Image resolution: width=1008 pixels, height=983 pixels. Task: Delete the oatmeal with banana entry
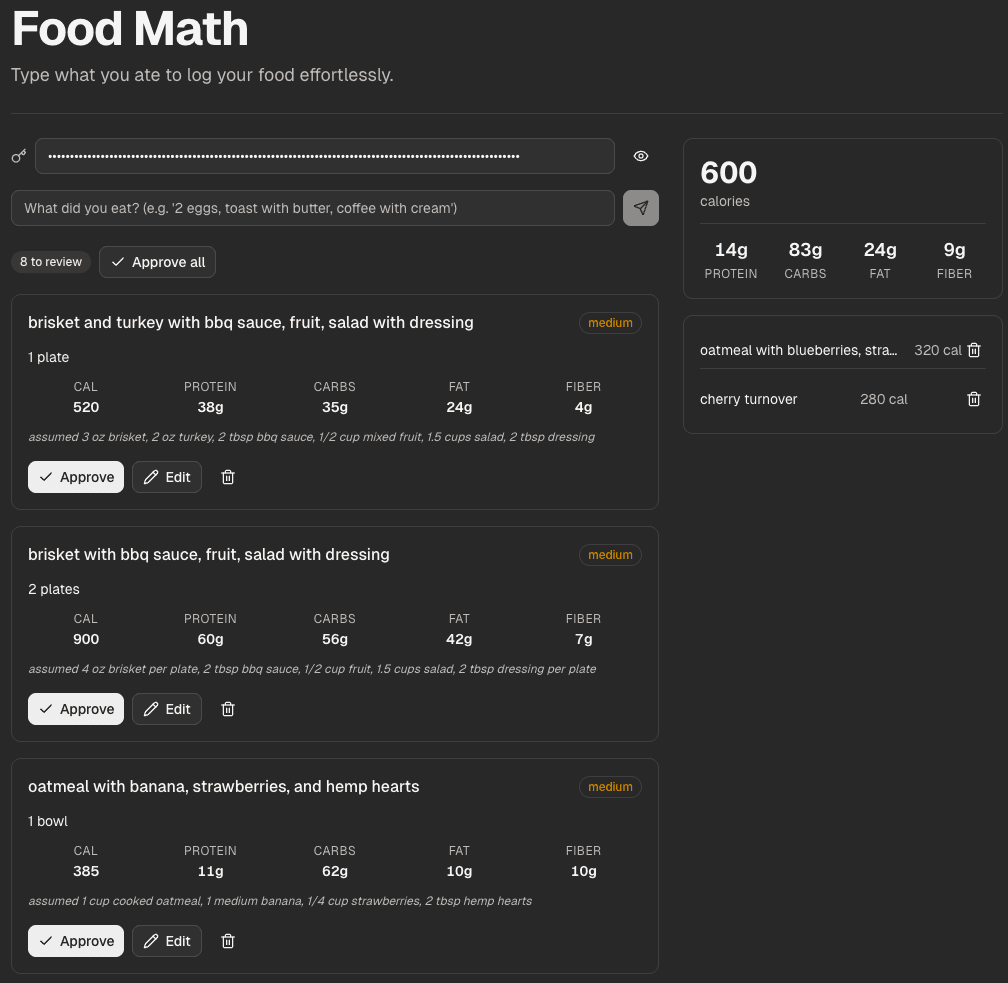228,941
